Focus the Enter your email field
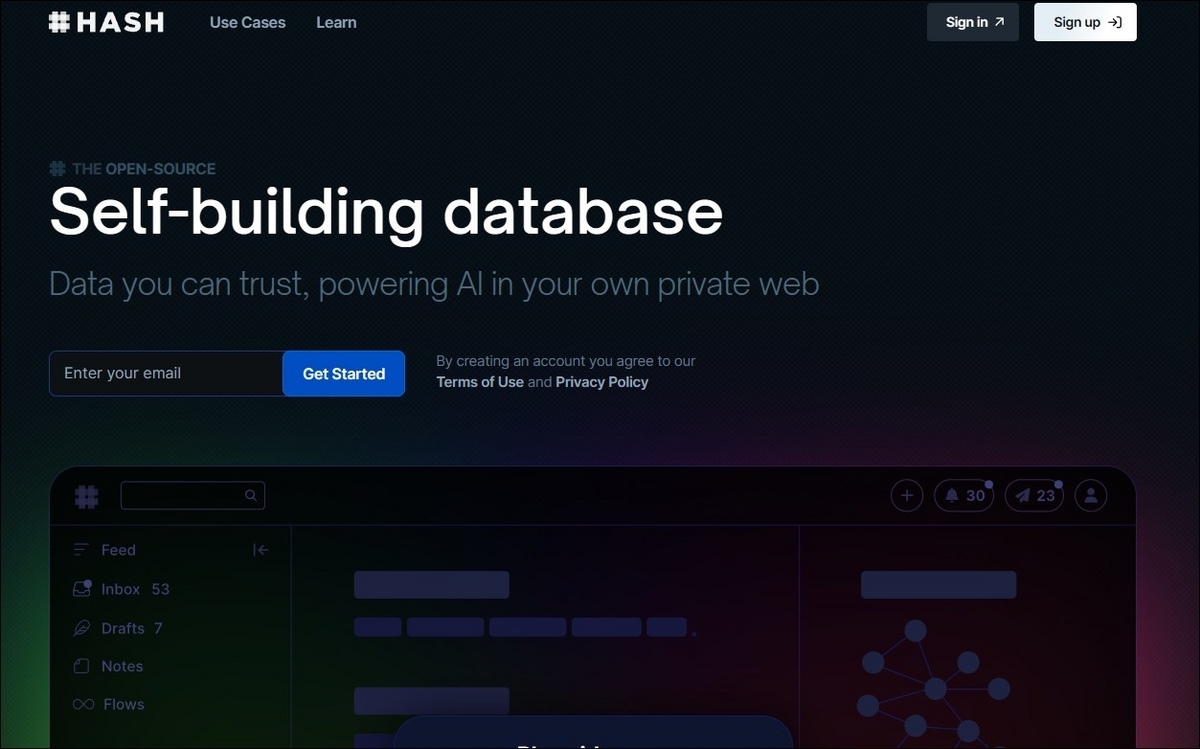Image resolution: width=1200 pixels, height=749 pixels. click(166, 373)
